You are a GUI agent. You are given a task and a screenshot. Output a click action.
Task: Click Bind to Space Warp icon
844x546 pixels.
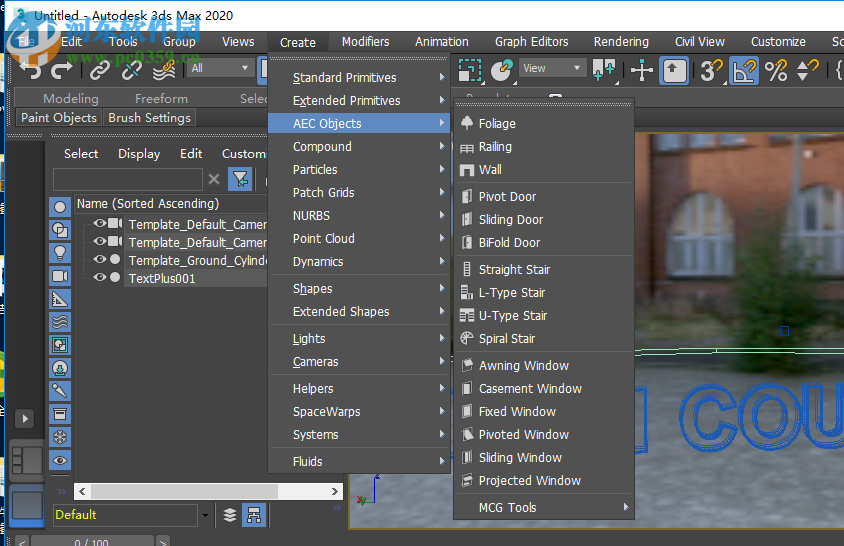click(164, 69)
